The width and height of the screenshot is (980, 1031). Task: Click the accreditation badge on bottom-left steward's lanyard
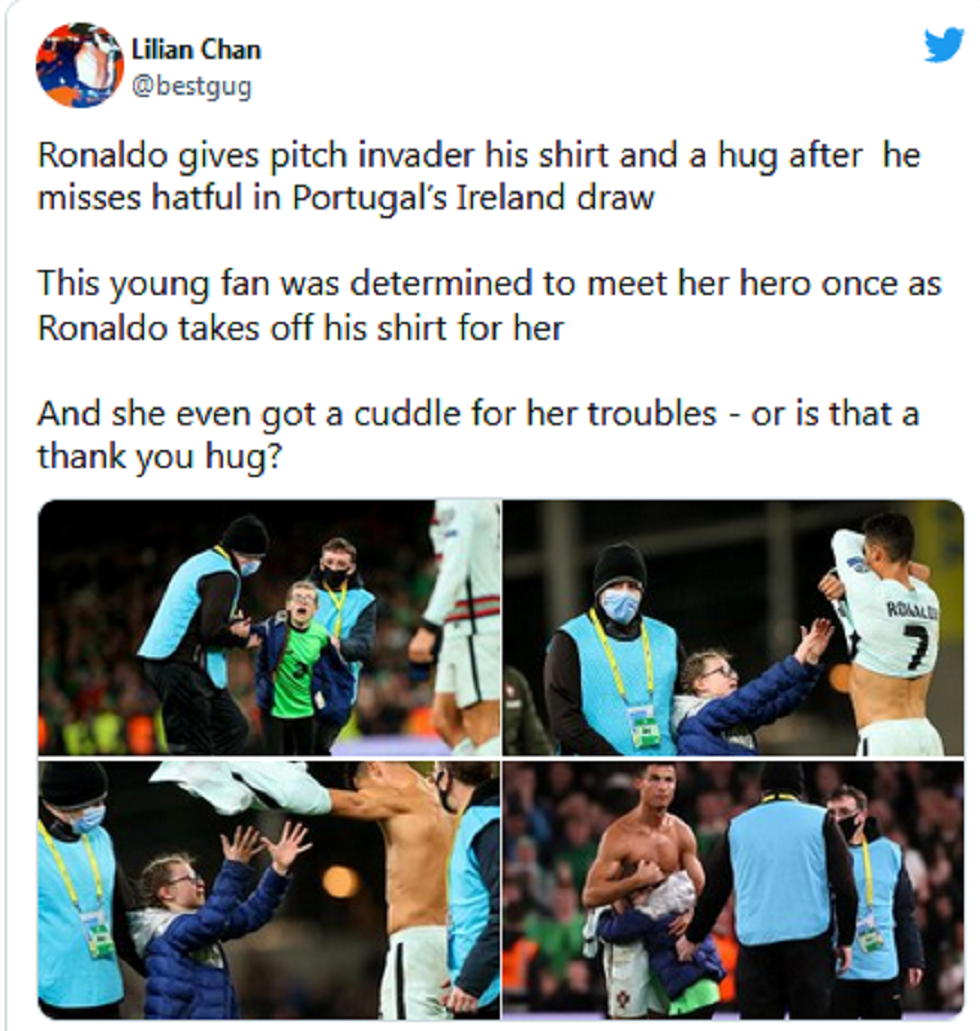(x=99, y=932)
